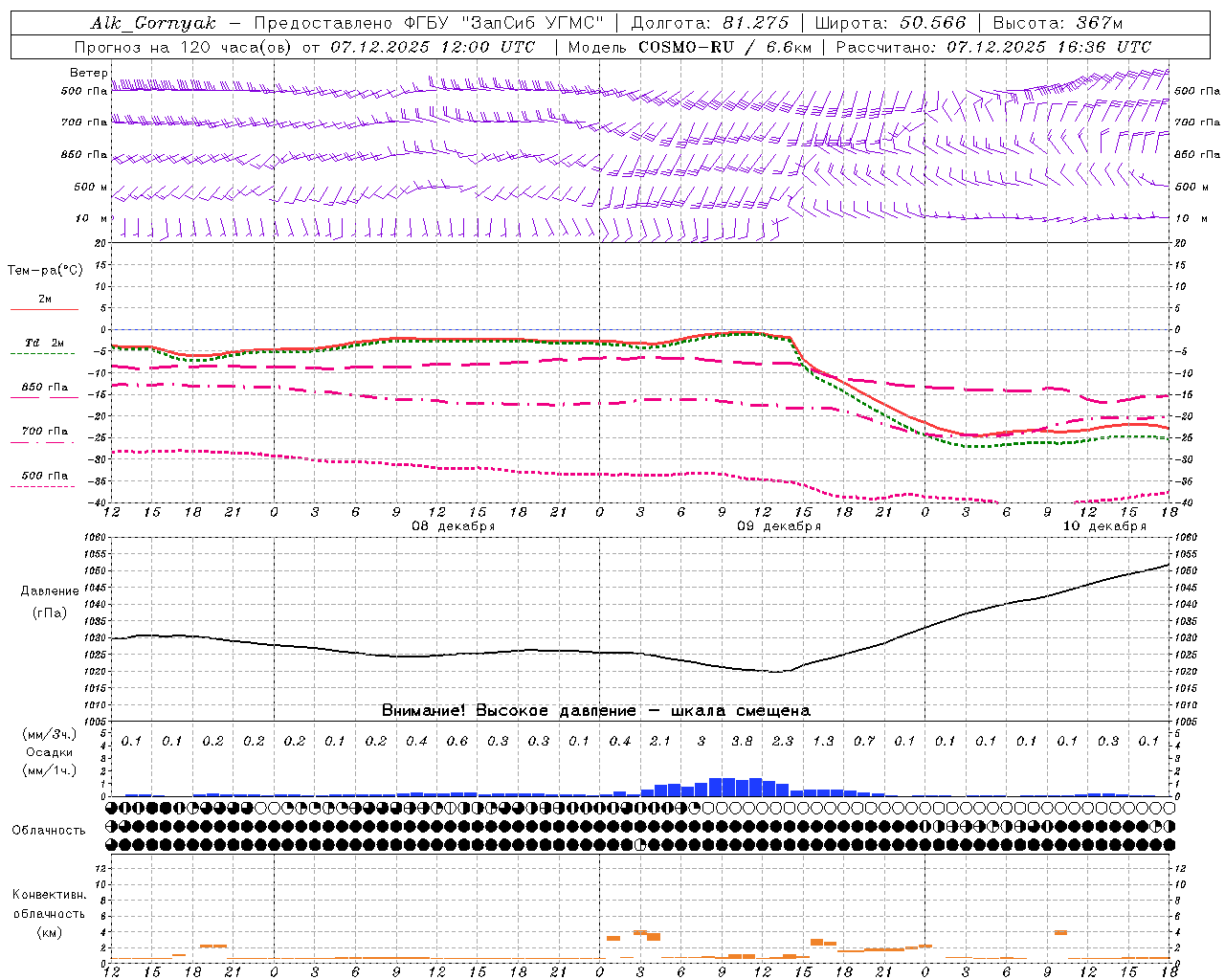Click the Широта: 50.566 value
Viewport: 1225px width, 980px height.
coord(890,23)
